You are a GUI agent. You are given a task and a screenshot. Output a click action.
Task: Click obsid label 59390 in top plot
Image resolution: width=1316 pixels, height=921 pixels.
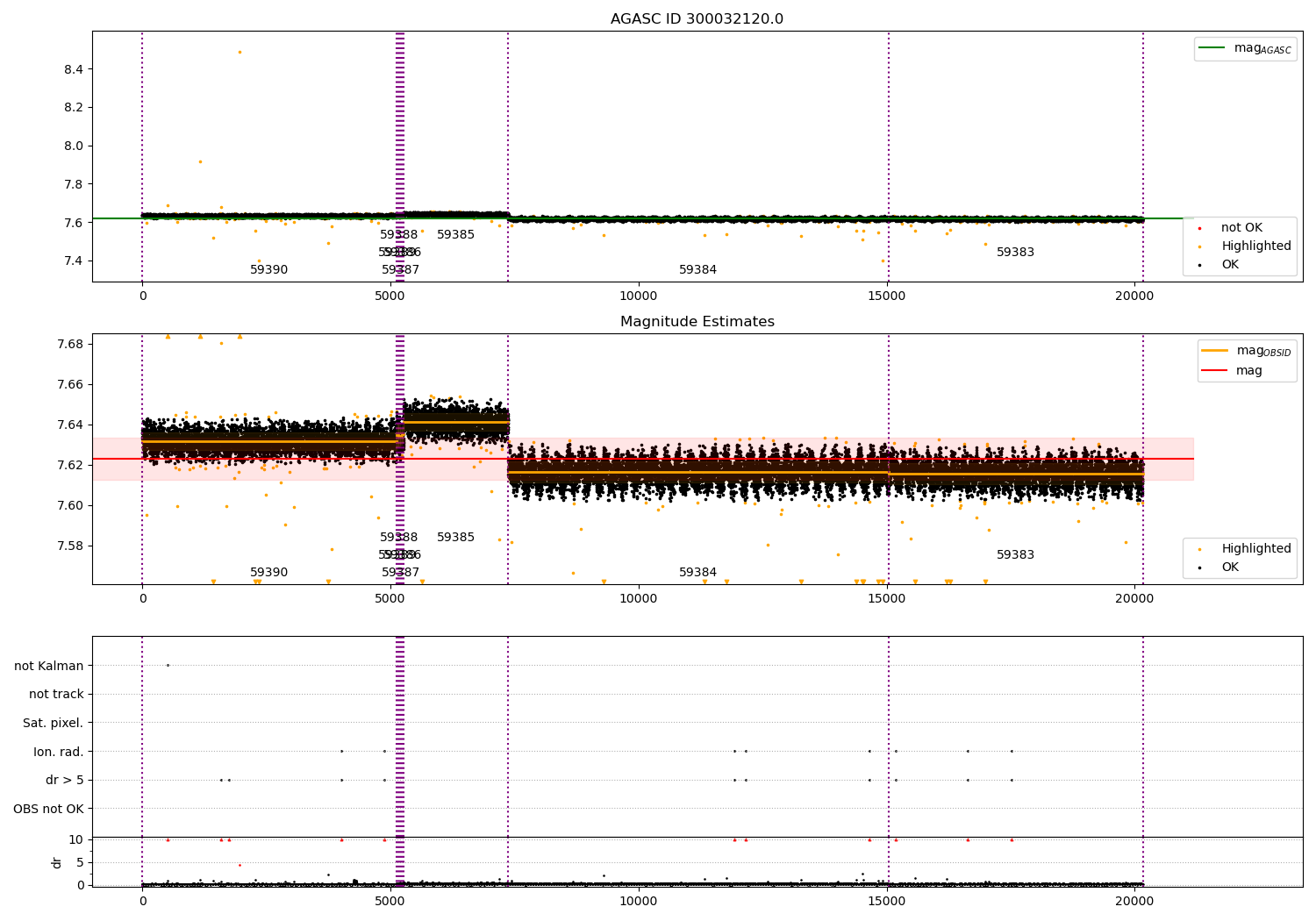[269, 270]
